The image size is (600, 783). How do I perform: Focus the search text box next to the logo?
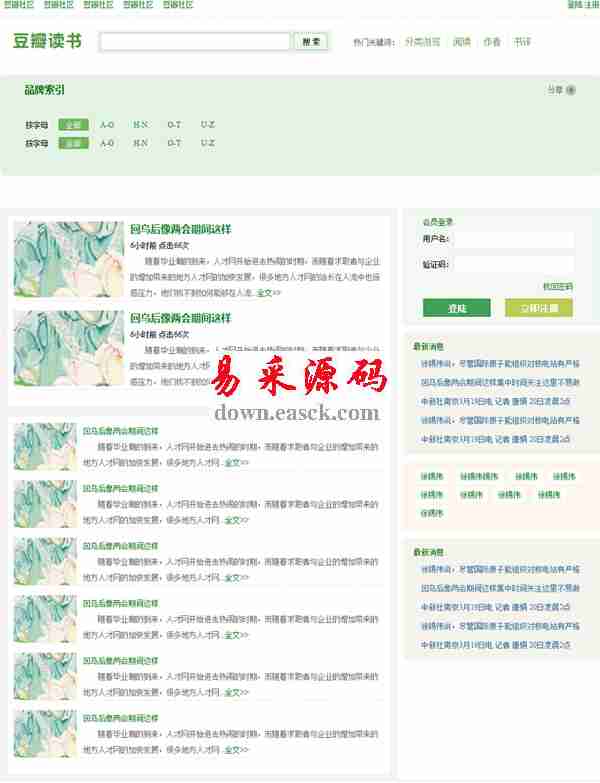tap(195, 42)
